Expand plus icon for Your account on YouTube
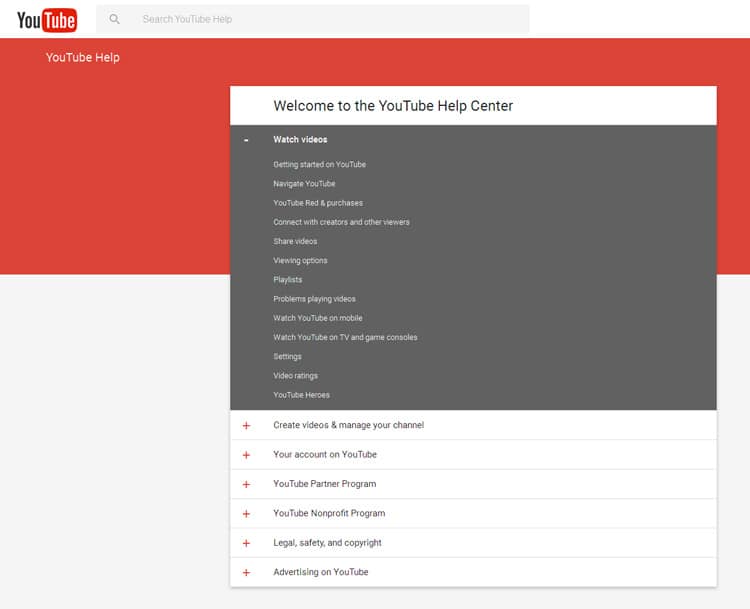Viewport: 750px width, 609px height. click(x=246, y=455)
